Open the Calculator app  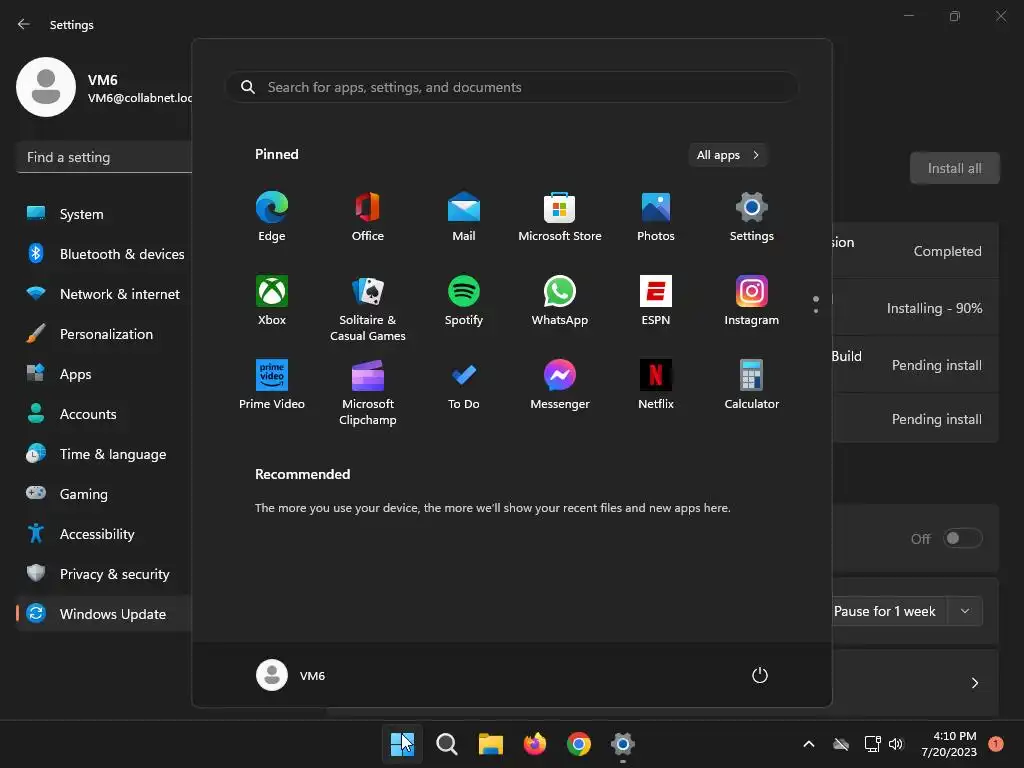point(752,385)
